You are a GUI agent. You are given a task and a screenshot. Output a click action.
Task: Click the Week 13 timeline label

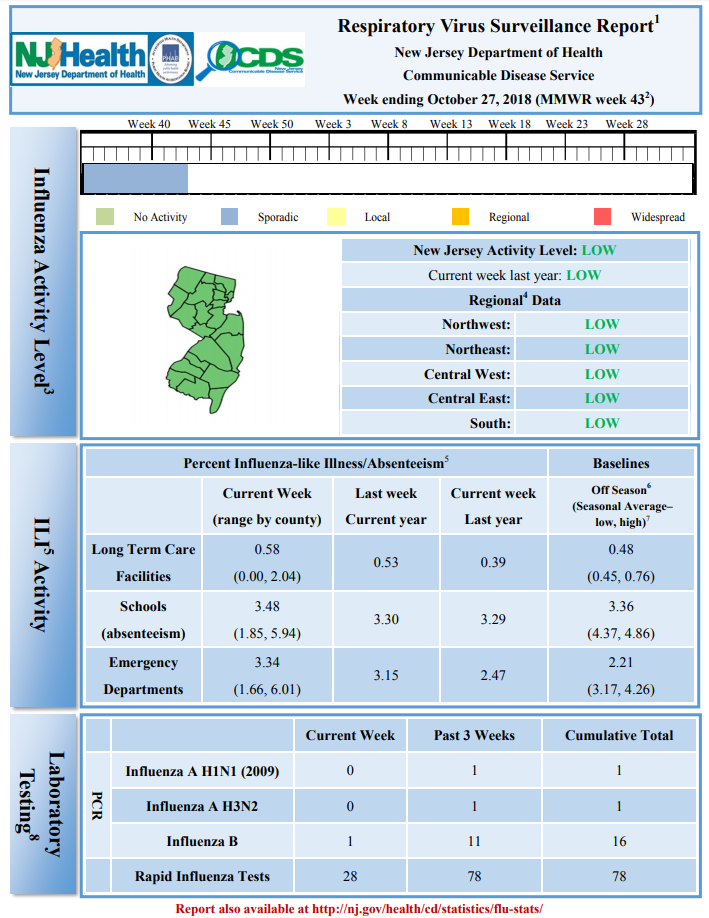click(451, 124)
